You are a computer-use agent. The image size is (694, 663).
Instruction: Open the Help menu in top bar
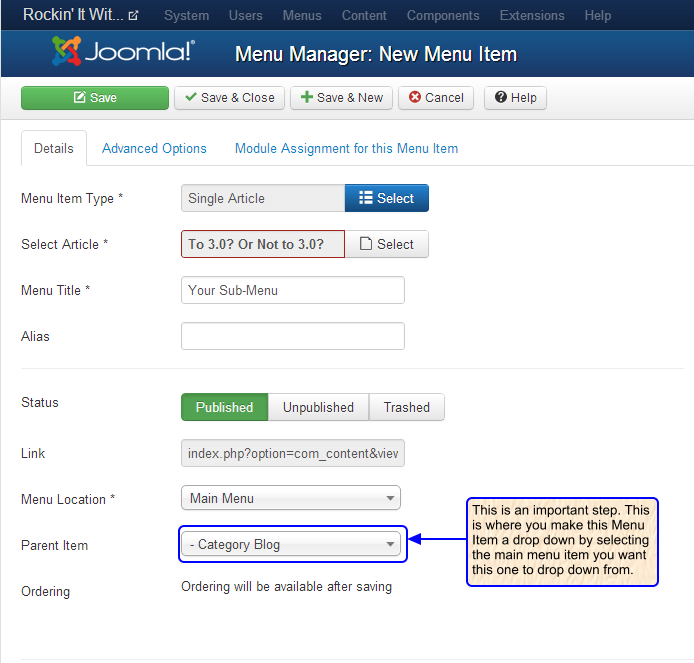(598, 15)
